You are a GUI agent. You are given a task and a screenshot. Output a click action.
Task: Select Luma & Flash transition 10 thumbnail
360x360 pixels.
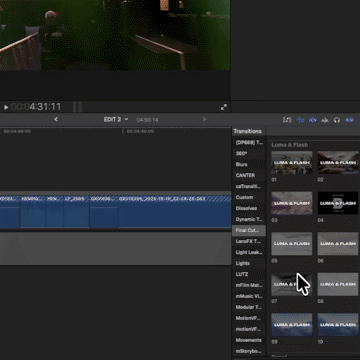338,325
